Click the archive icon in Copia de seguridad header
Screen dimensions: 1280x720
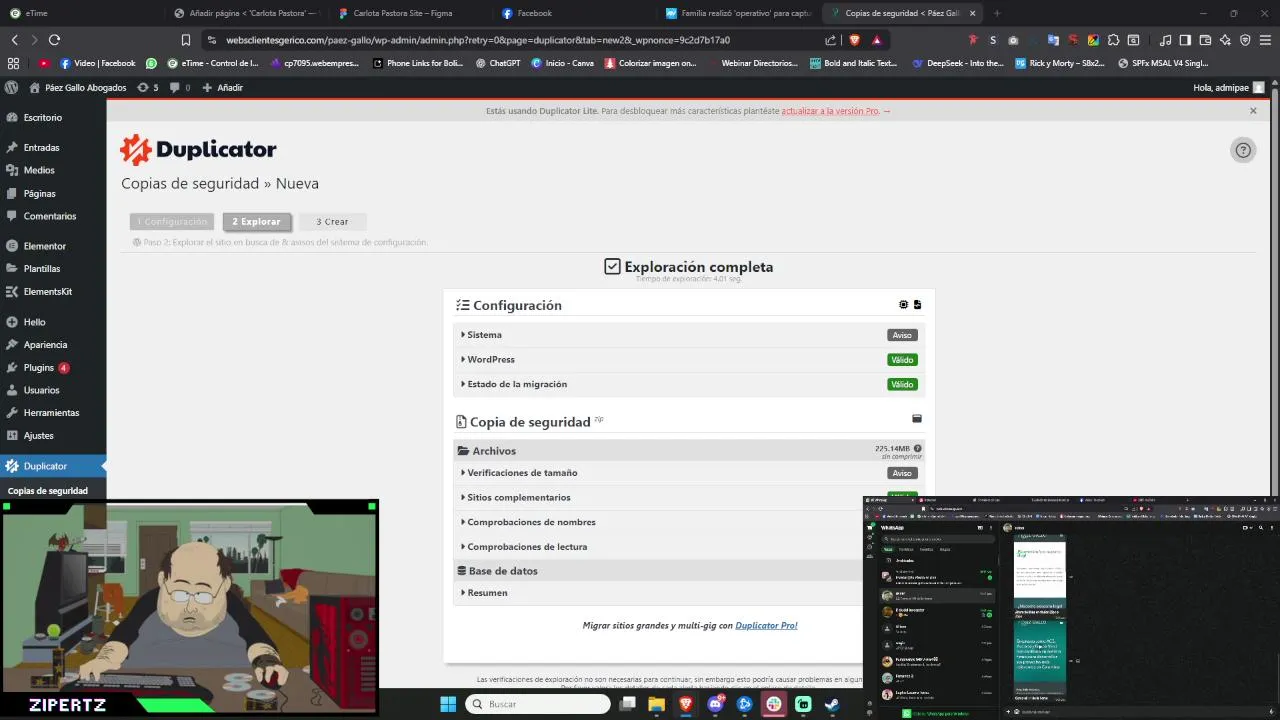click(917, 419)
